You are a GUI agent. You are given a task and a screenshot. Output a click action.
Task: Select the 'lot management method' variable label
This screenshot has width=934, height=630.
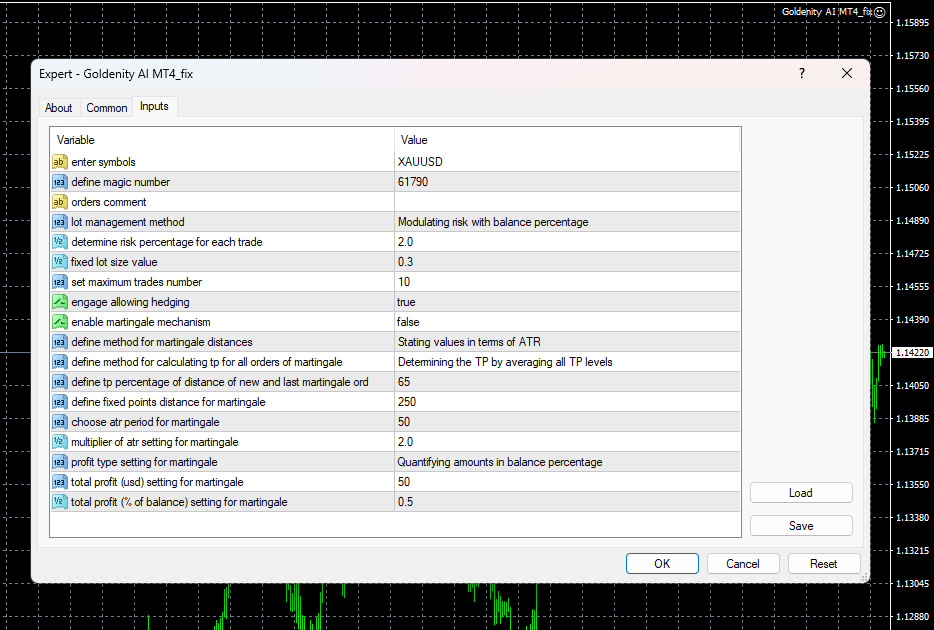(x=127, y=222)
